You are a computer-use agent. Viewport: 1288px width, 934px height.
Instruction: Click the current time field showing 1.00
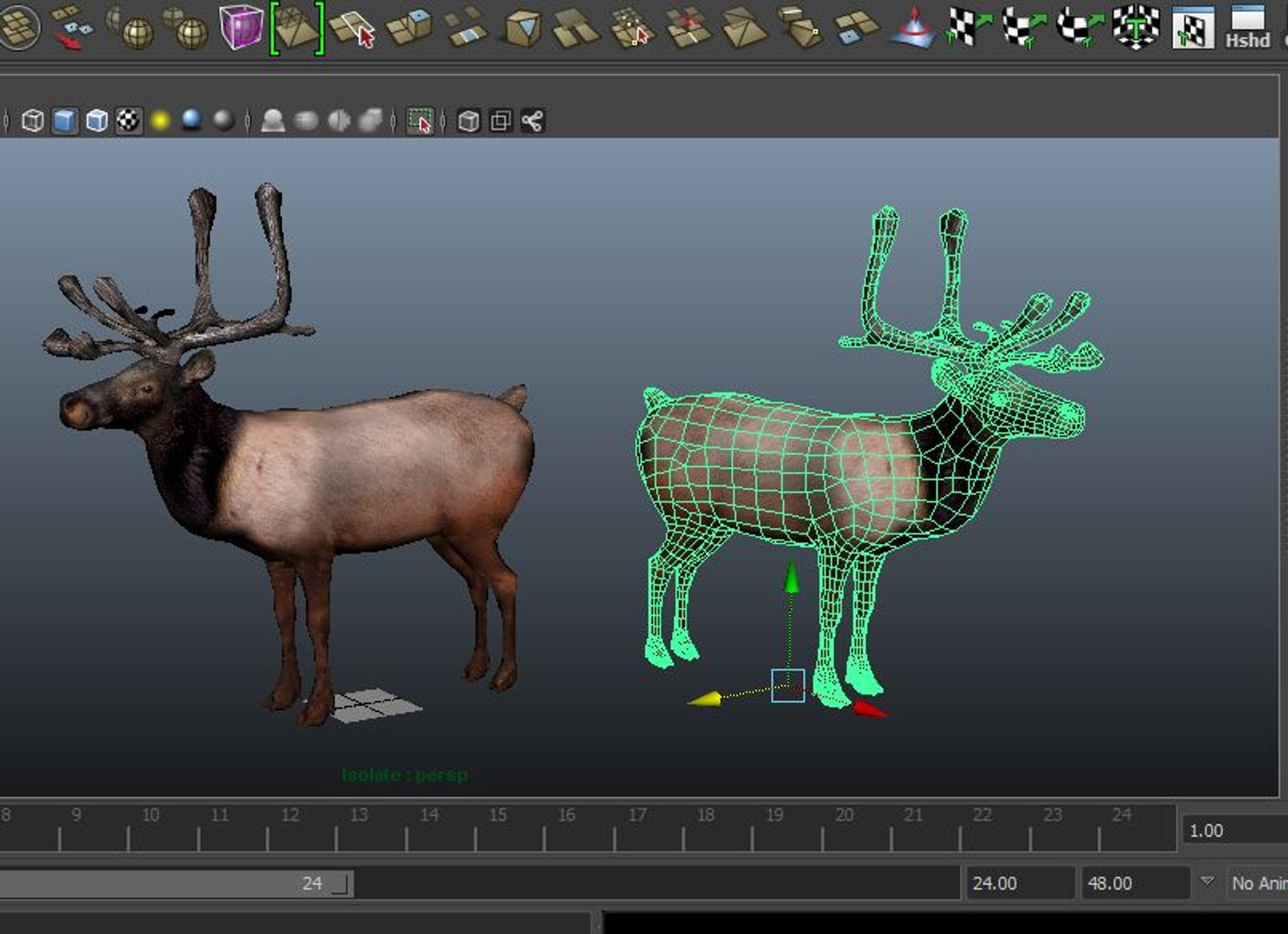pyautogui.click(x=1235, y=830)
